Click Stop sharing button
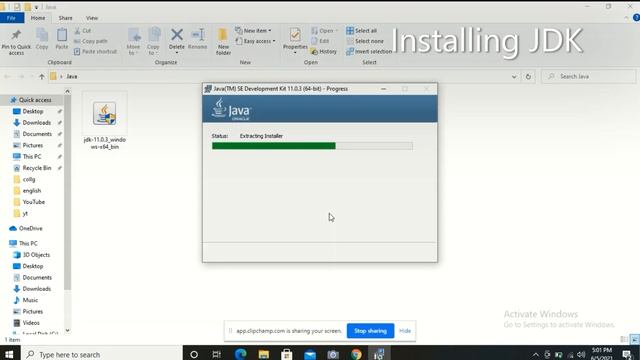640x360 pixels. click(x=370, y=331)
